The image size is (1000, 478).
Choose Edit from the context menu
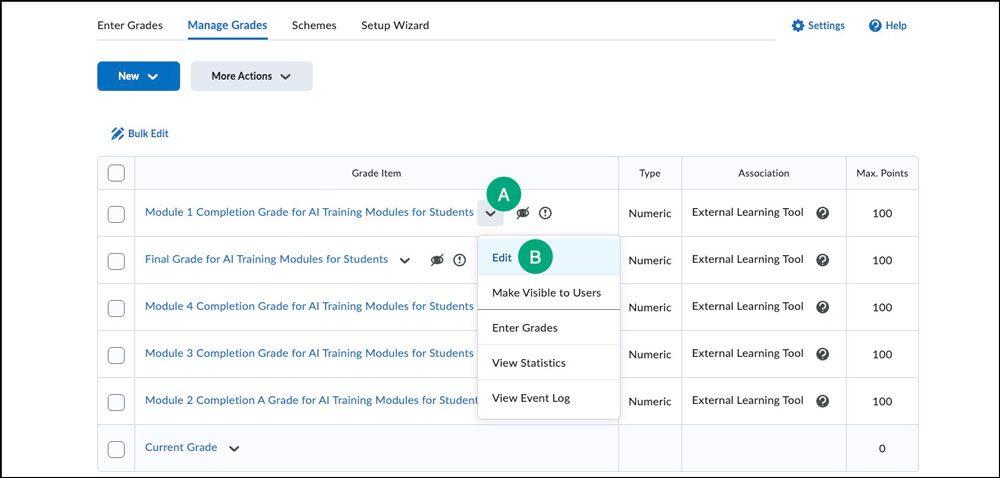[x=548, y=257]
